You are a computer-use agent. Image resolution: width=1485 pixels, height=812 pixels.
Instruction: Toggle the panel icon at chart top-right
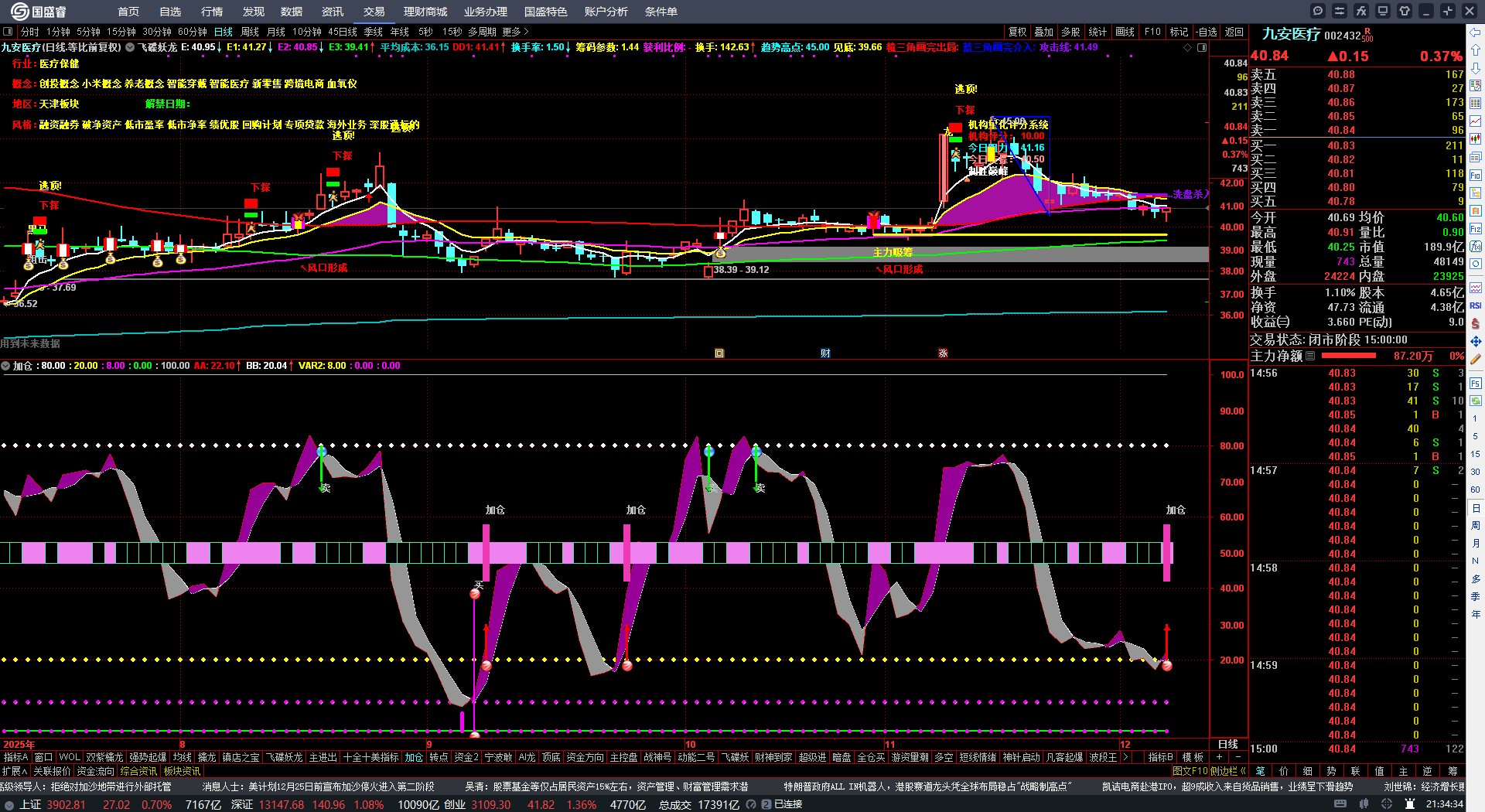pyautogui.click(x=1202, y=47)
